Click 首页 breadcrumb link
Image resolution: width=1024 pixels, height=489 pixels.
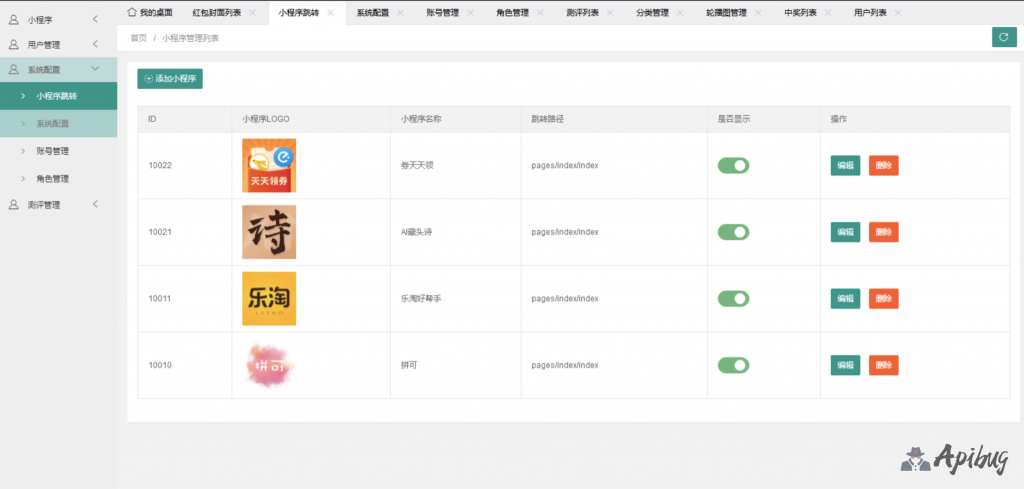click(x=138, y=37)
